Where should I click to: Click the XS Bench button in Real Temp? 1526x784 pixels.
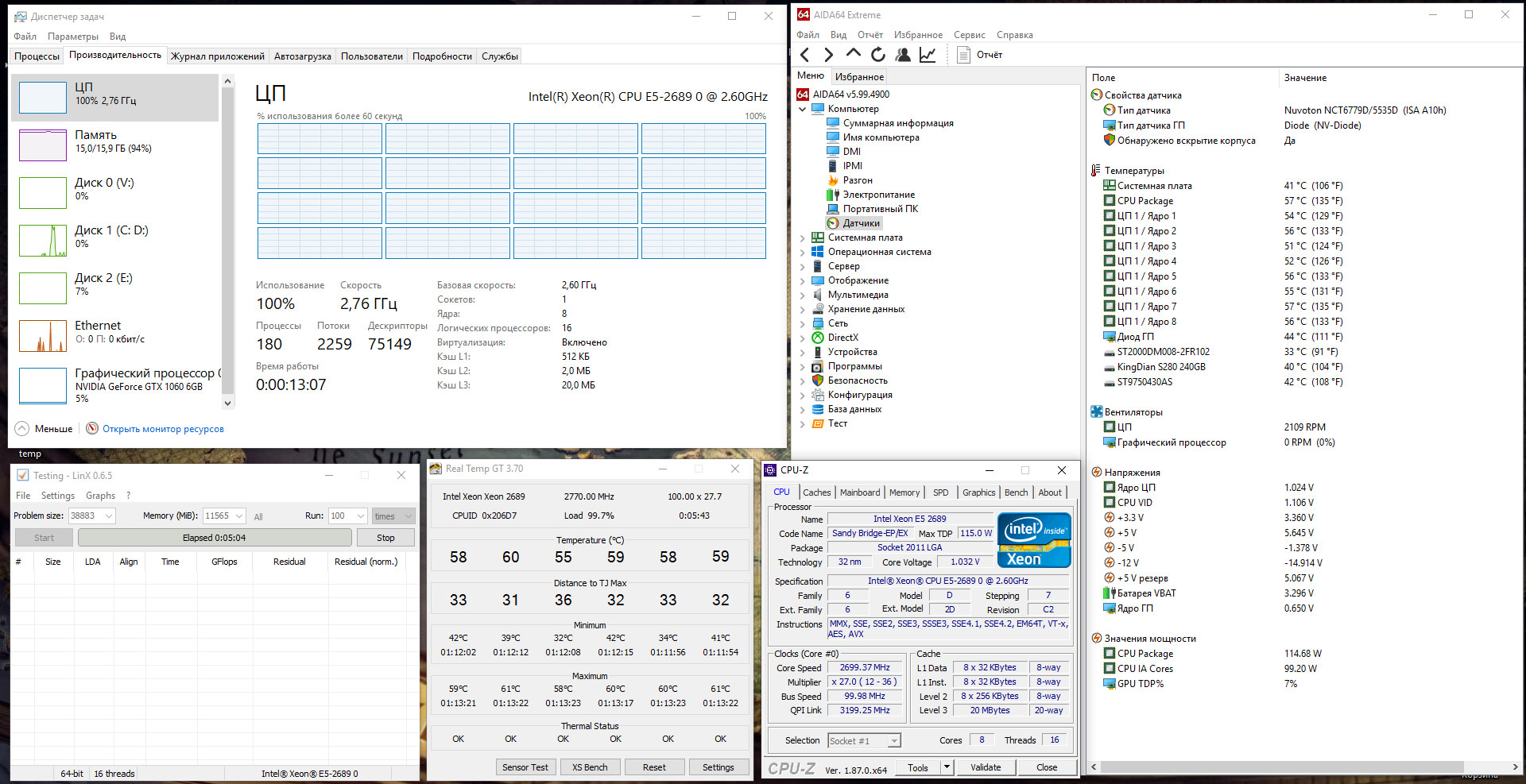pyautogui.click(x=590, y=767)
